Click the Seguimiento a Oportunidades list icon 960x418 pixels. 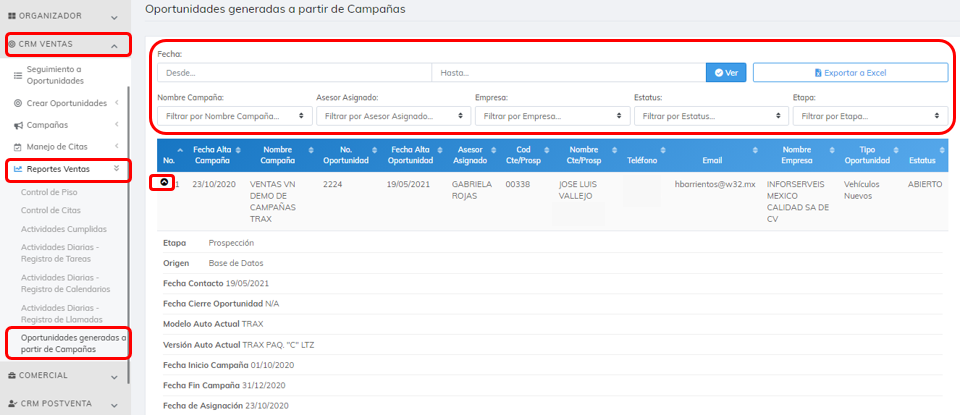tap(18, 75)
